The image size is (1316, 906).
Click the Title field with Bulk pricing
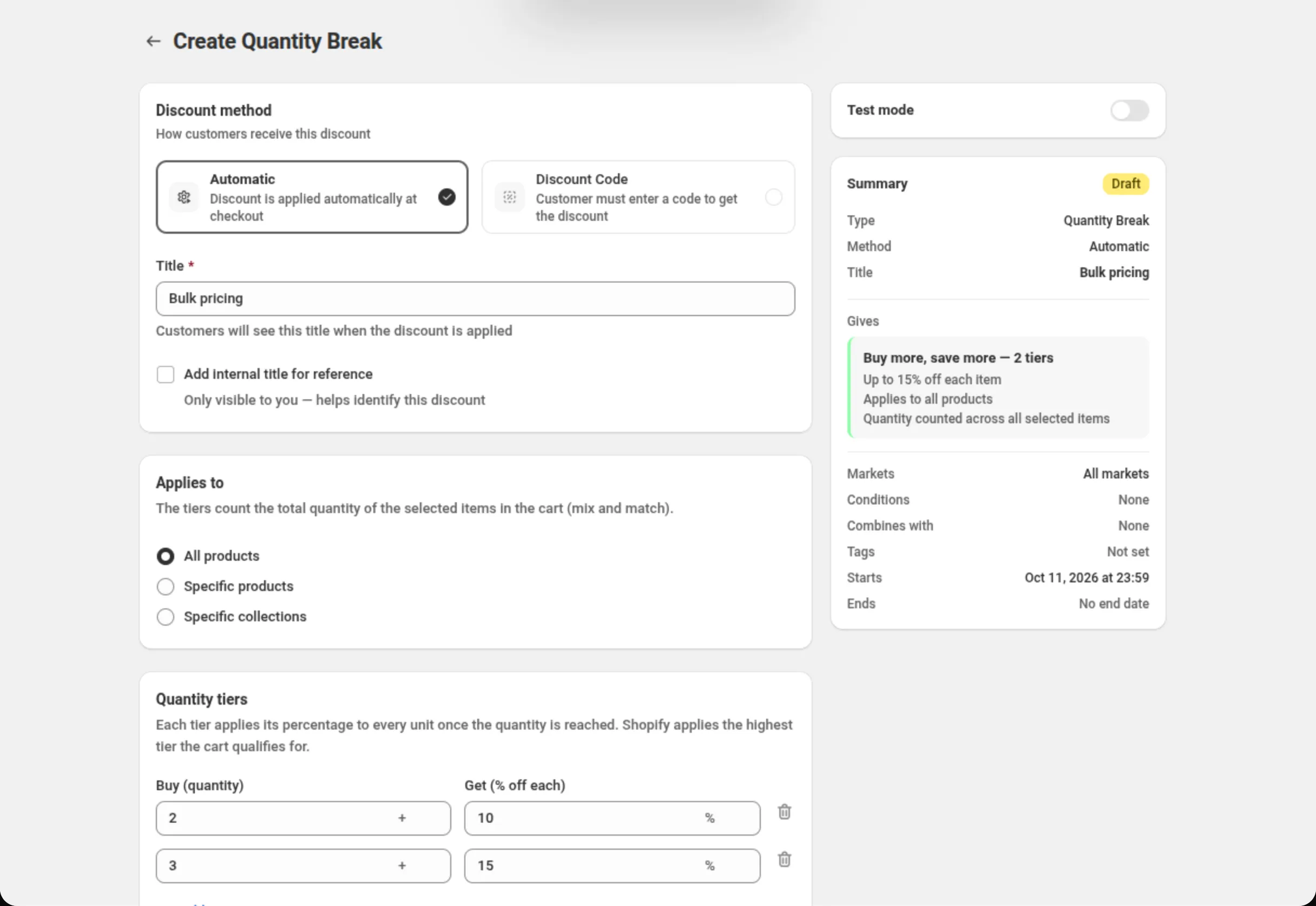(476, 299)
